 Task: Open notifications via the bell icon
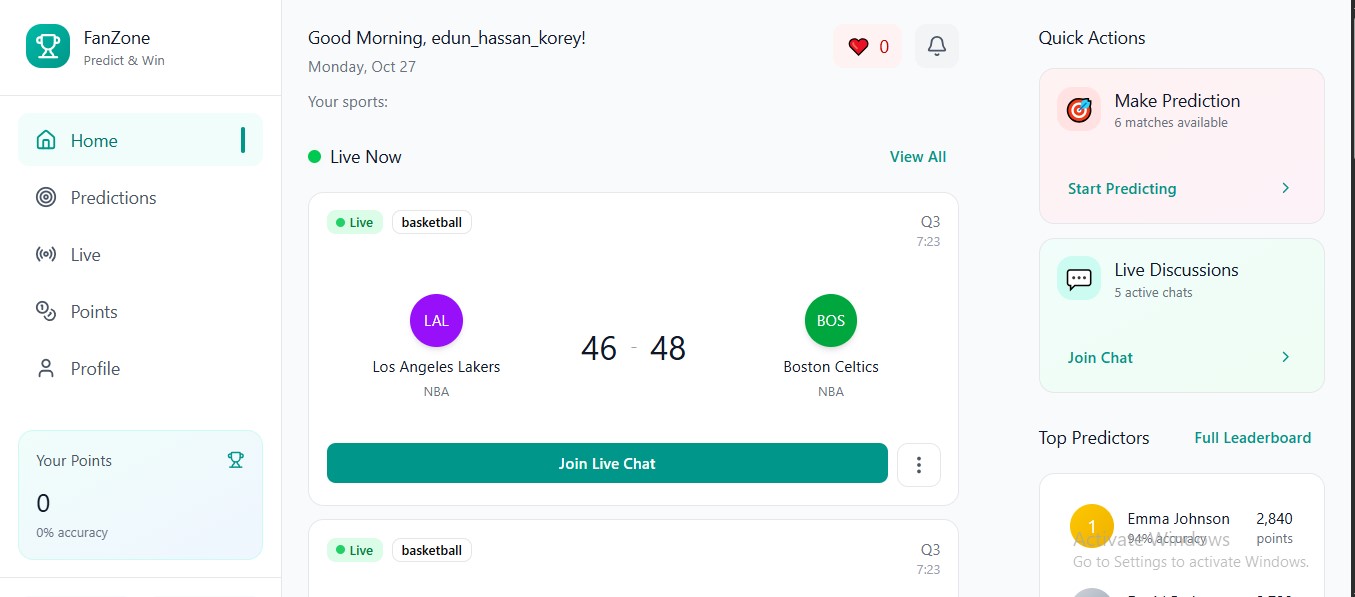(x=937, y=46)
